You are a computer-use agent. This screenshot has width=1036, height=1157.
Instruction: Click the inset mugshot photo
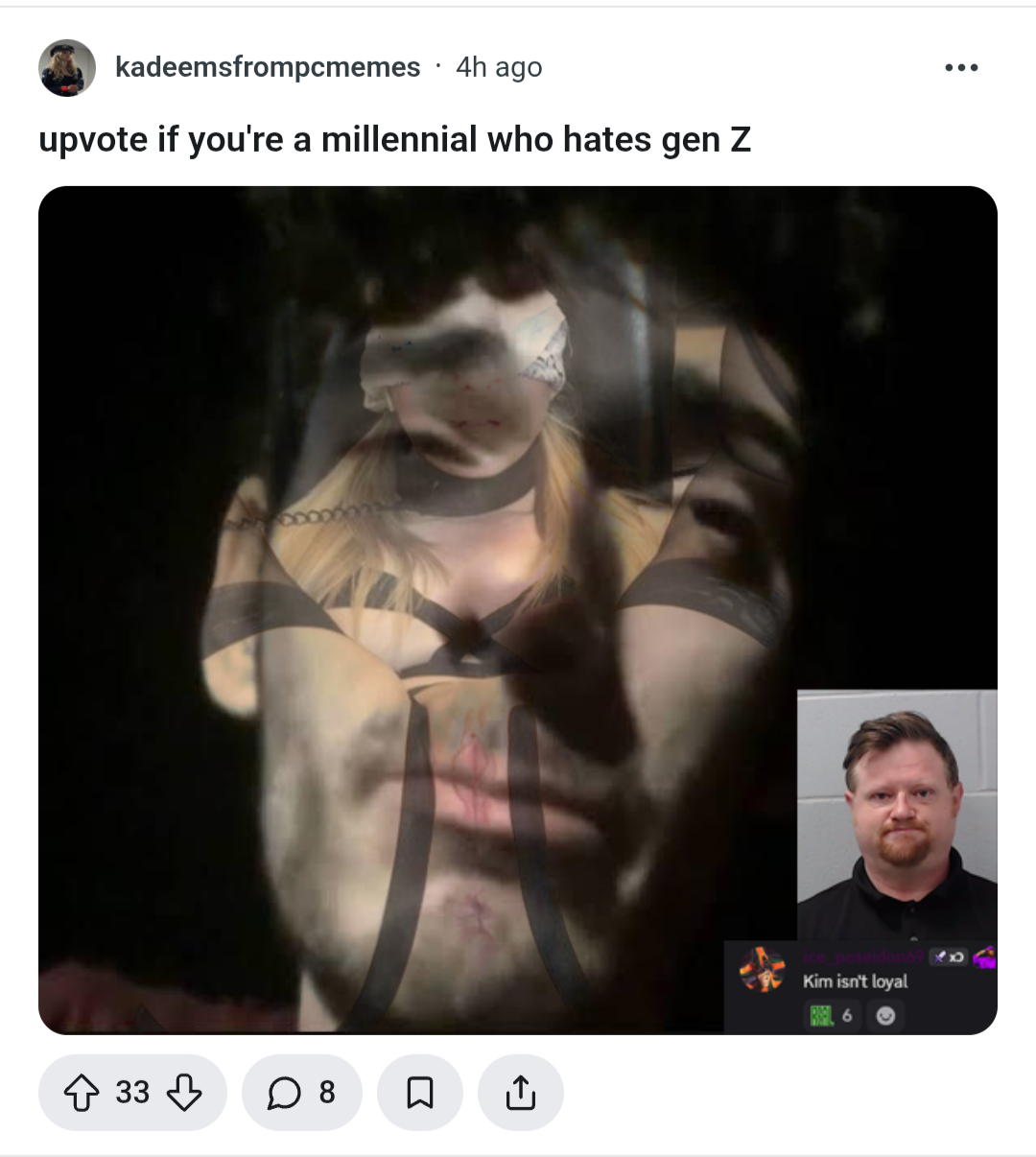click(x=897, y=815)
